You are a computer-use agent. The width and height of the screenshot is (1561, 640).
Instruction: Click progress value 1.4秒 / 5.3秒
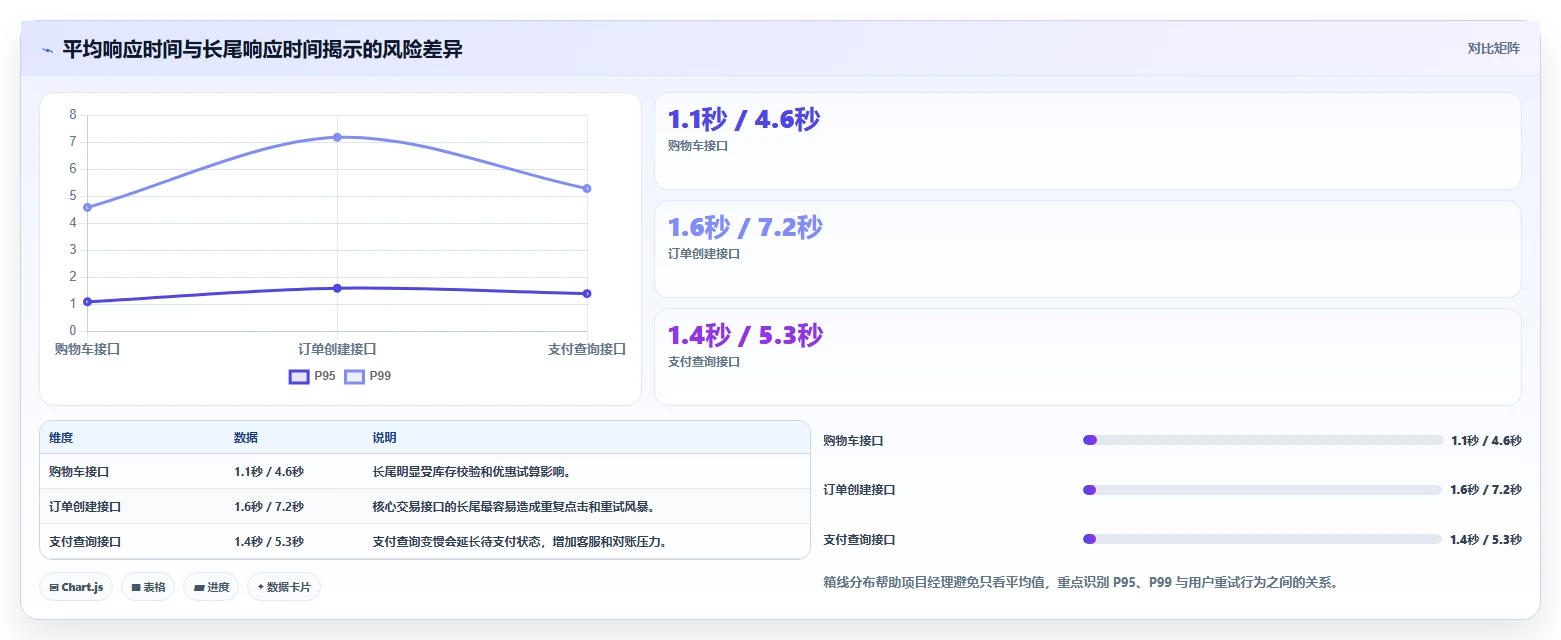point(1486,540)
